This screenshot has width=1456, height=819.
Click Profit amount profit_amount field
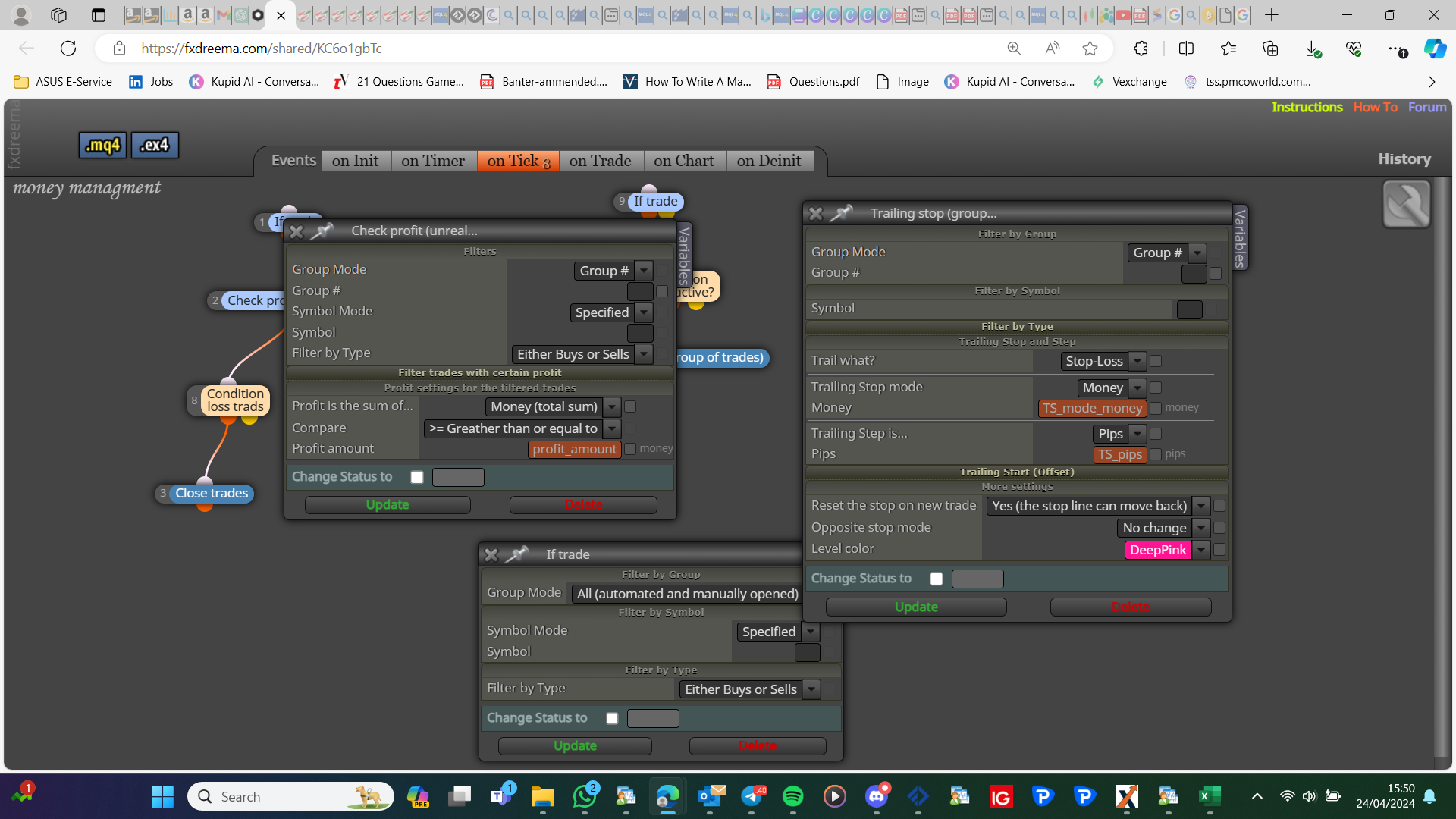coord(574,450)
